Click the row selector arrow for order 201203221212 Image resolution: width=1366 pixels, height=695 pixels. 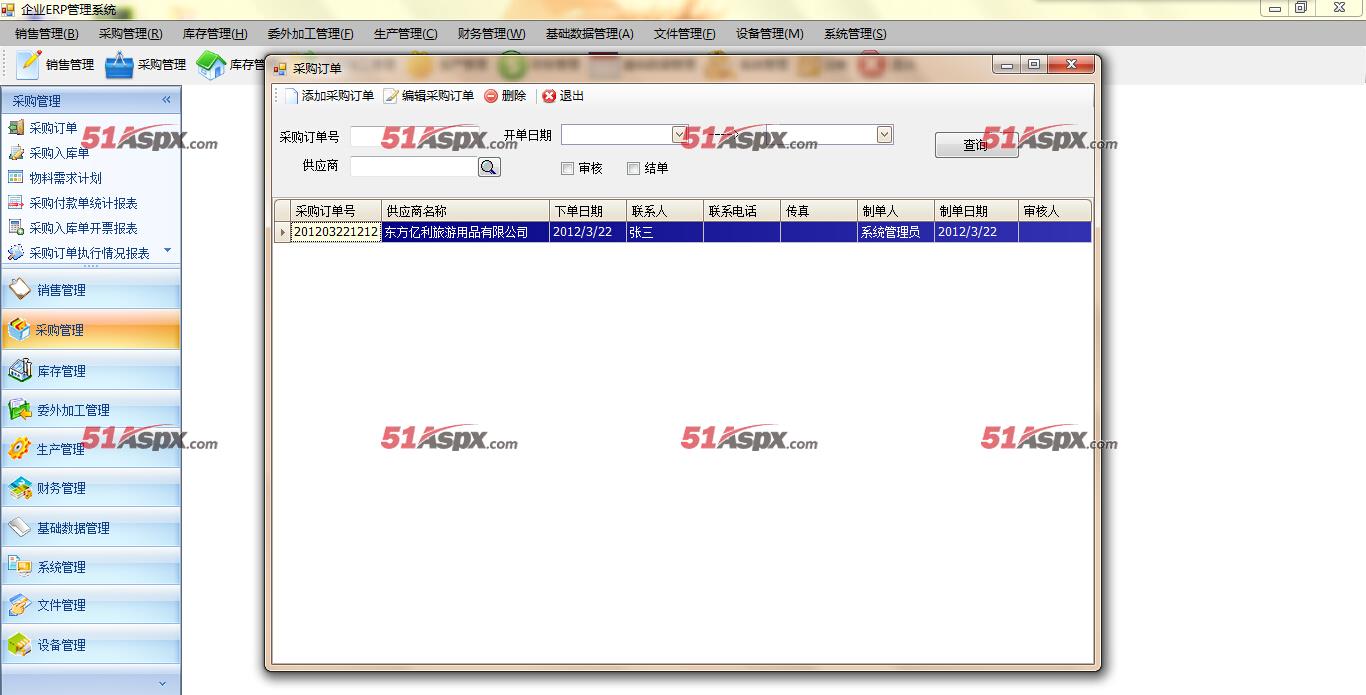(x=283, y=232)
